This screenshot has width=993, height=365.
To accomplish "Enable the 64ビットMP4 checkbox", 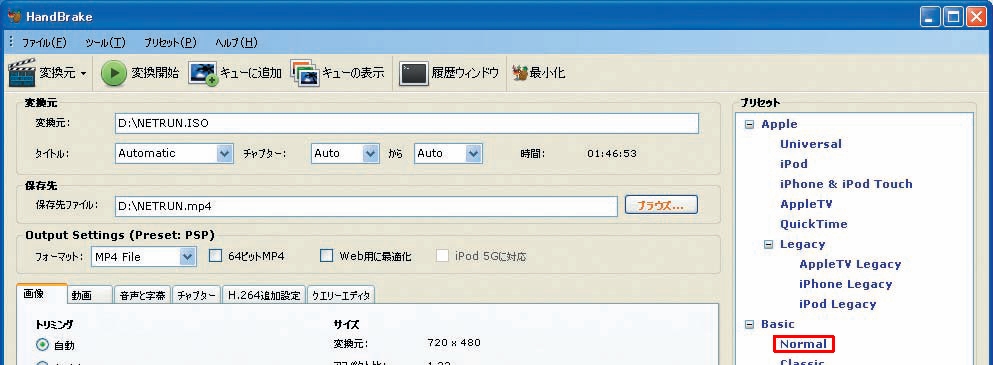I will (x=216, y=256).
